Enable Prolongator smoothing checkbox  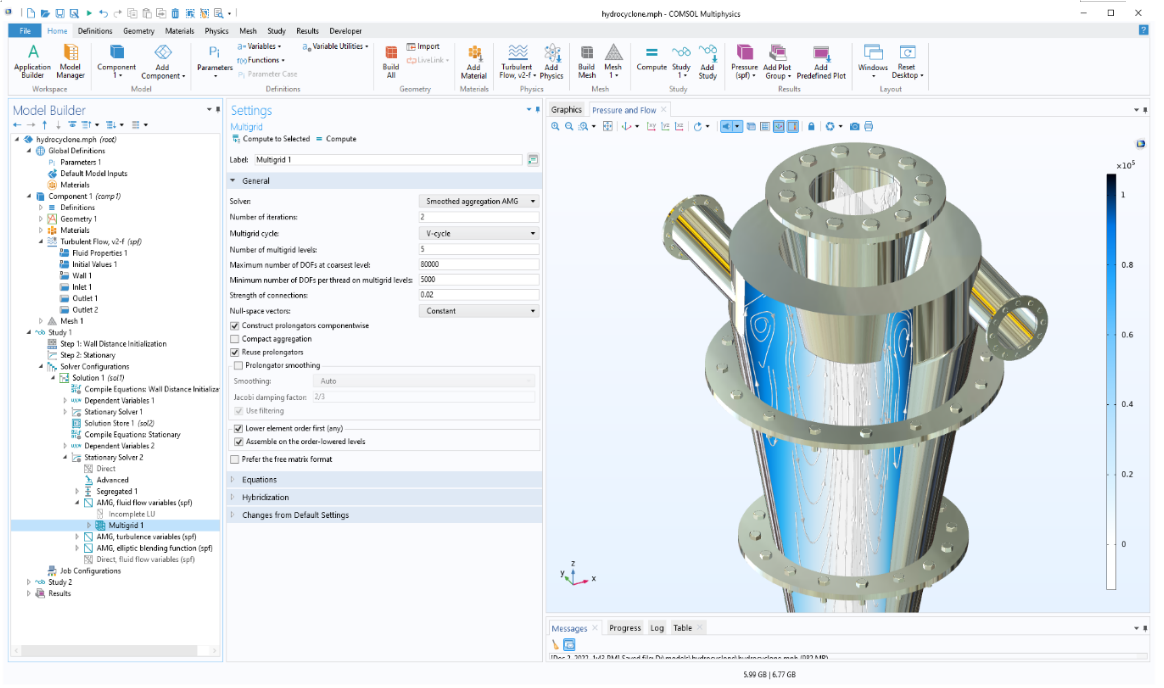click(x=238, y=365)
